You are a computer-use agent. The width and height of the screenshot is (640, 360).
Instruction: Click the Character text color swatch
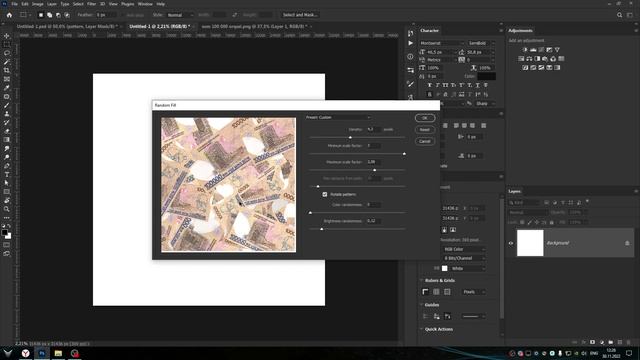(x=487, y=76)
